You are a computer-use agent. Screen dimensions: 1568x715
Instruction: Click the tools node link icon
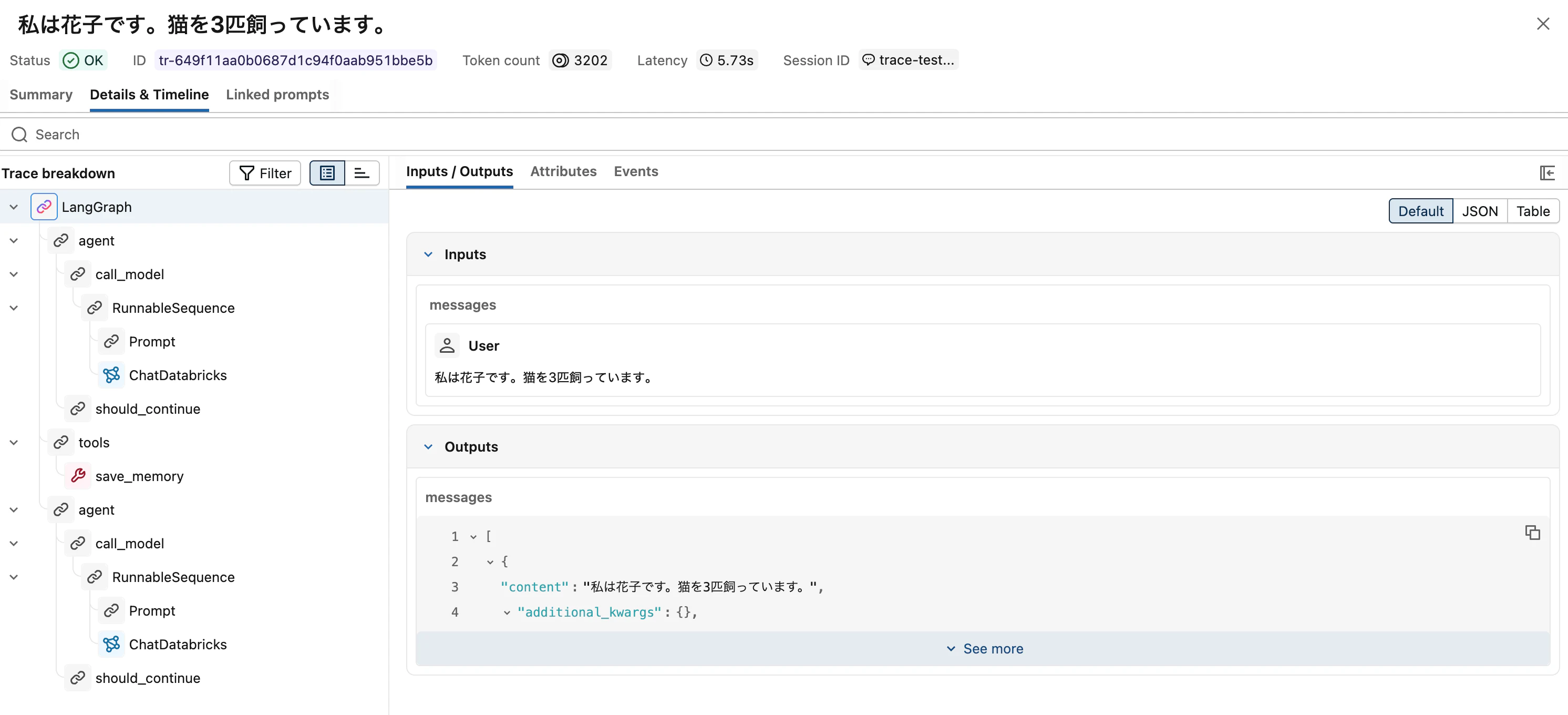pyautogui.click(x=61, y=443)
